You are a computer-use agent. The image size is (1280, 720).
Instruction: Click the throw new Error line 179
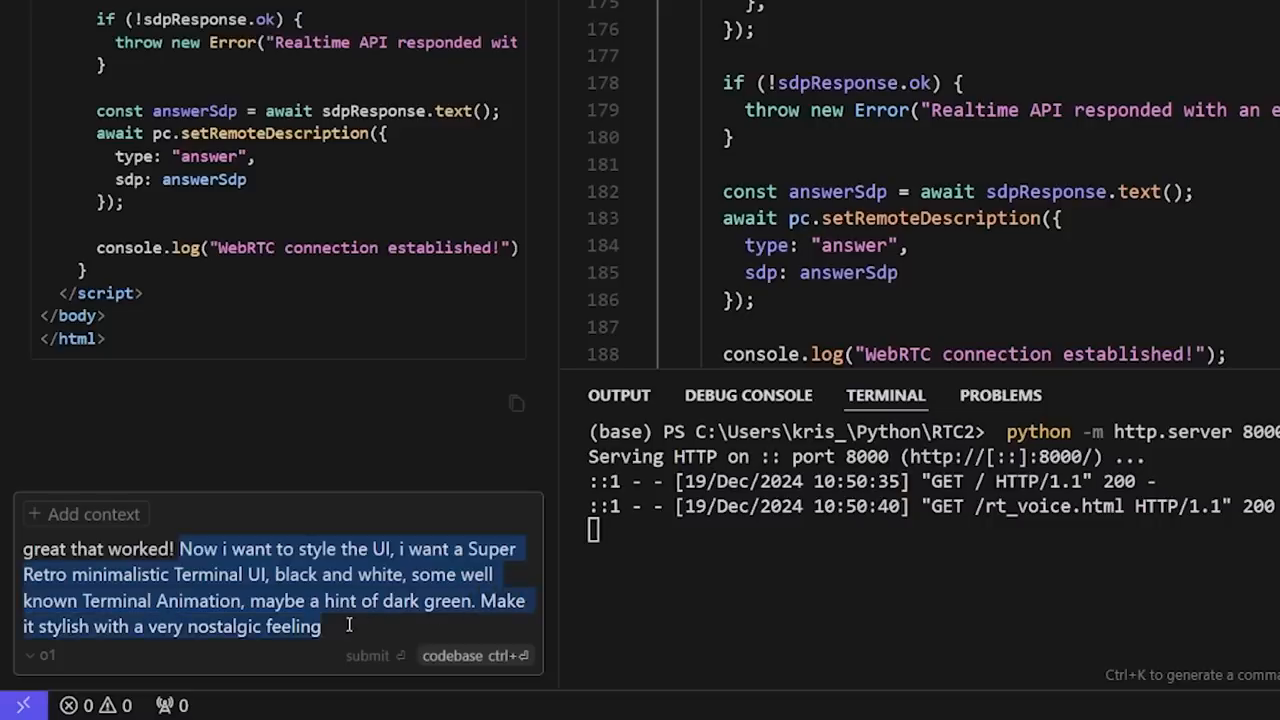[1012, 110]
